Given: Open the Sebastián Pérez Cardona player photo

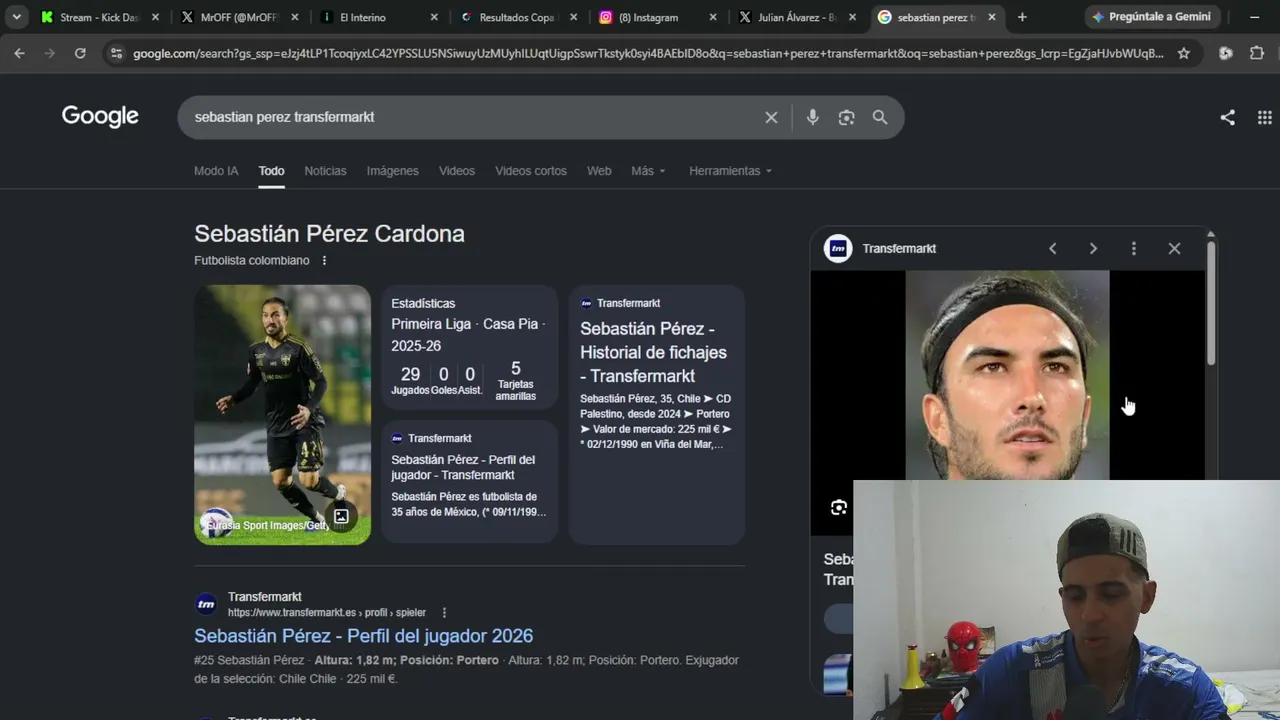Looking at the screenshot, I should point(282,414).
